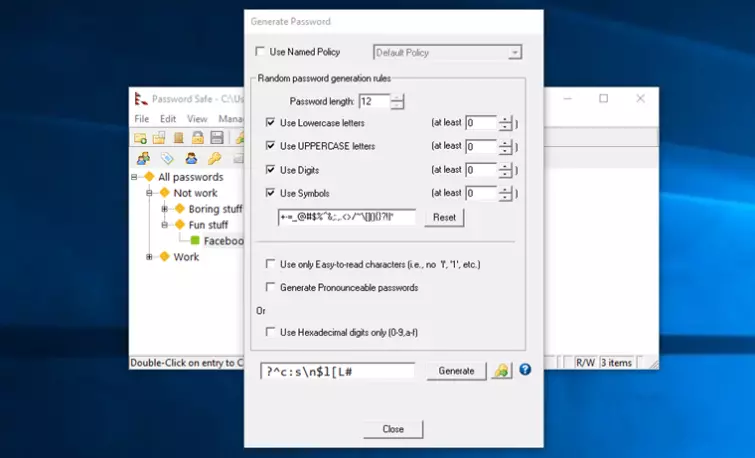Click the blue tag icon in the toolbar

point(167,158)
